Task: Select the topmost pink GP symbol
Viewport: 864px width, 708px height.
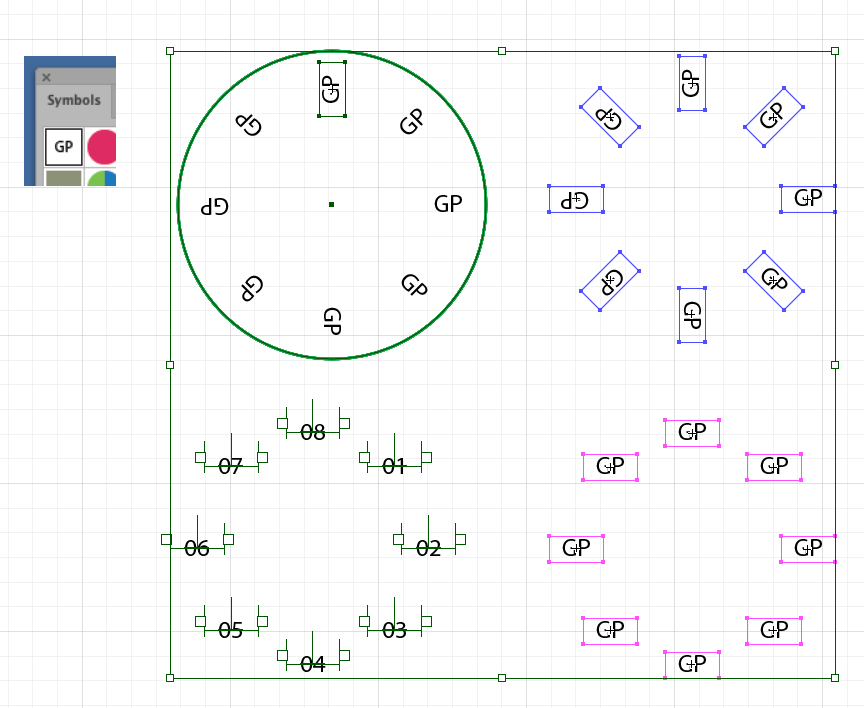Action: (x=691, y=433)
